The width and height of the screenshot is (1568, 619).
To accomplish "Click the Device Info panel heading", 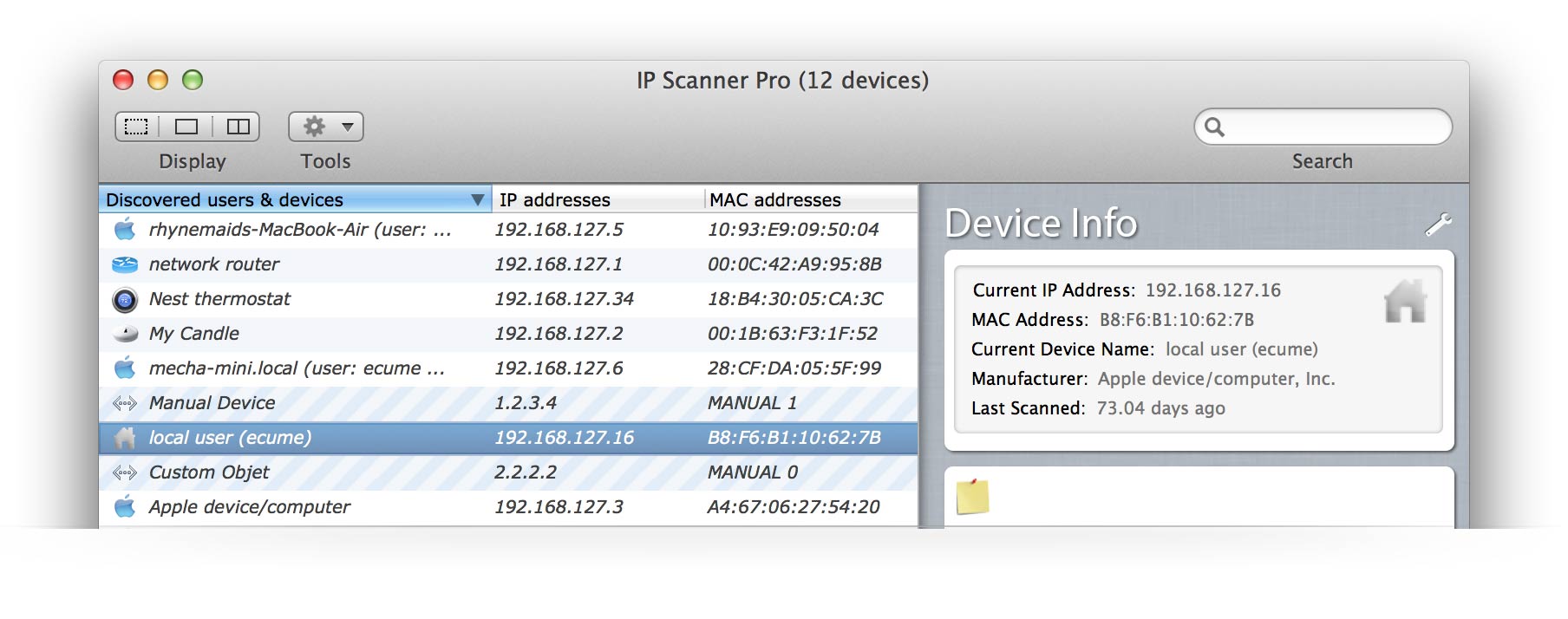I will [1041, 224].
